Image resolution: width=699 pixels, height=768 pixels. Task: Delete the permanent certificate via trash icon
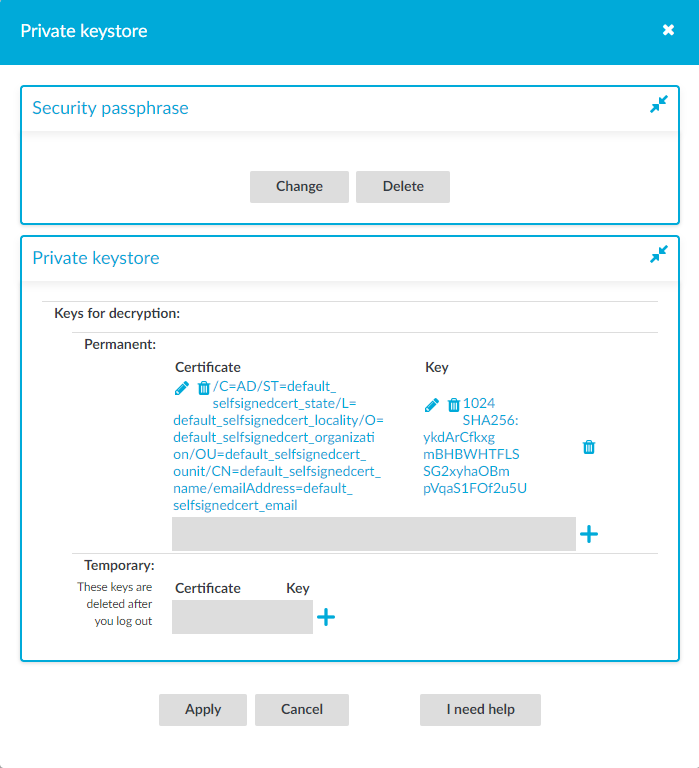(x=204, y=388)
